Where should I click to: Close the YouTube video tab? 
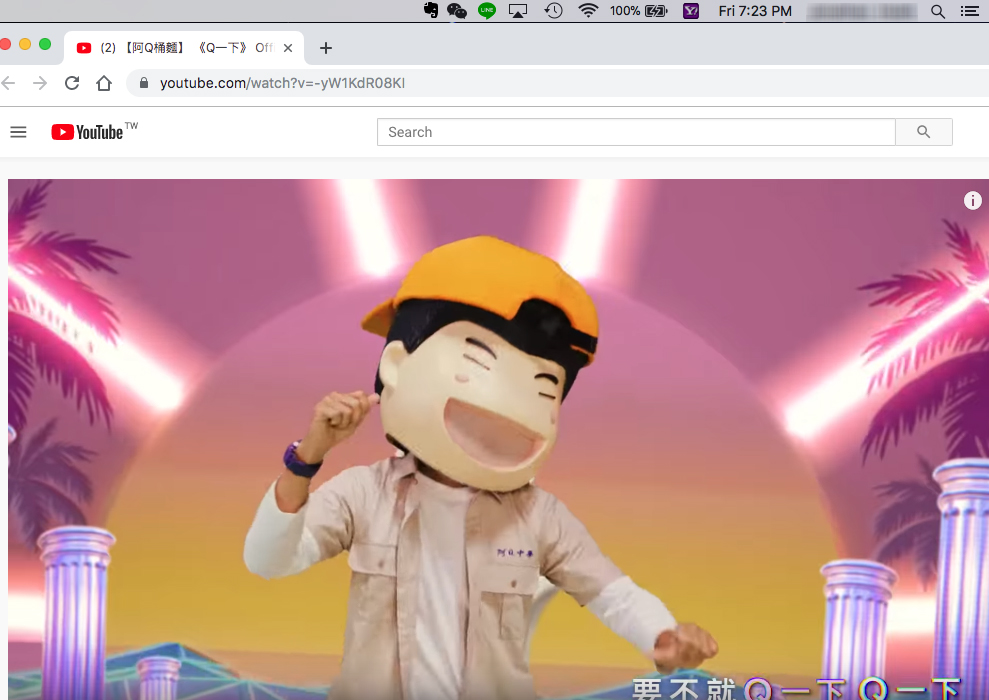(289, 48)
